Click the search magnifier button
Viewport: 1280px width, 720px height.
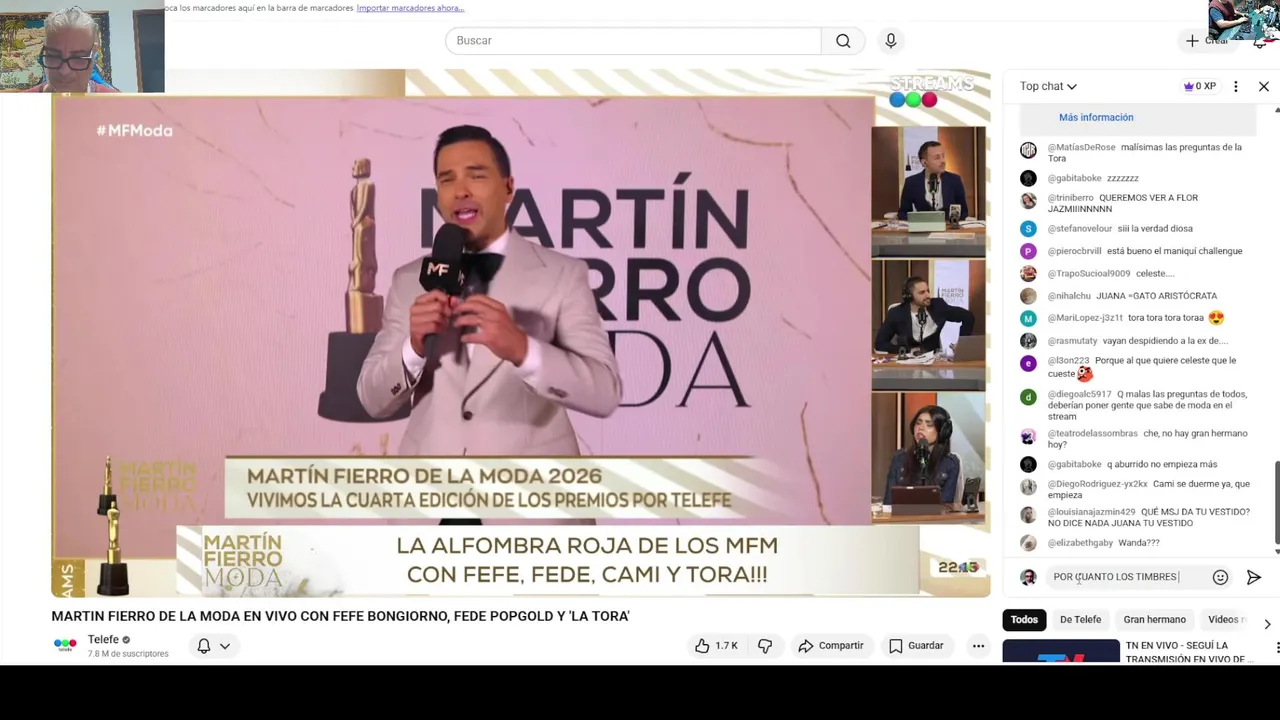tap(843, 41)
